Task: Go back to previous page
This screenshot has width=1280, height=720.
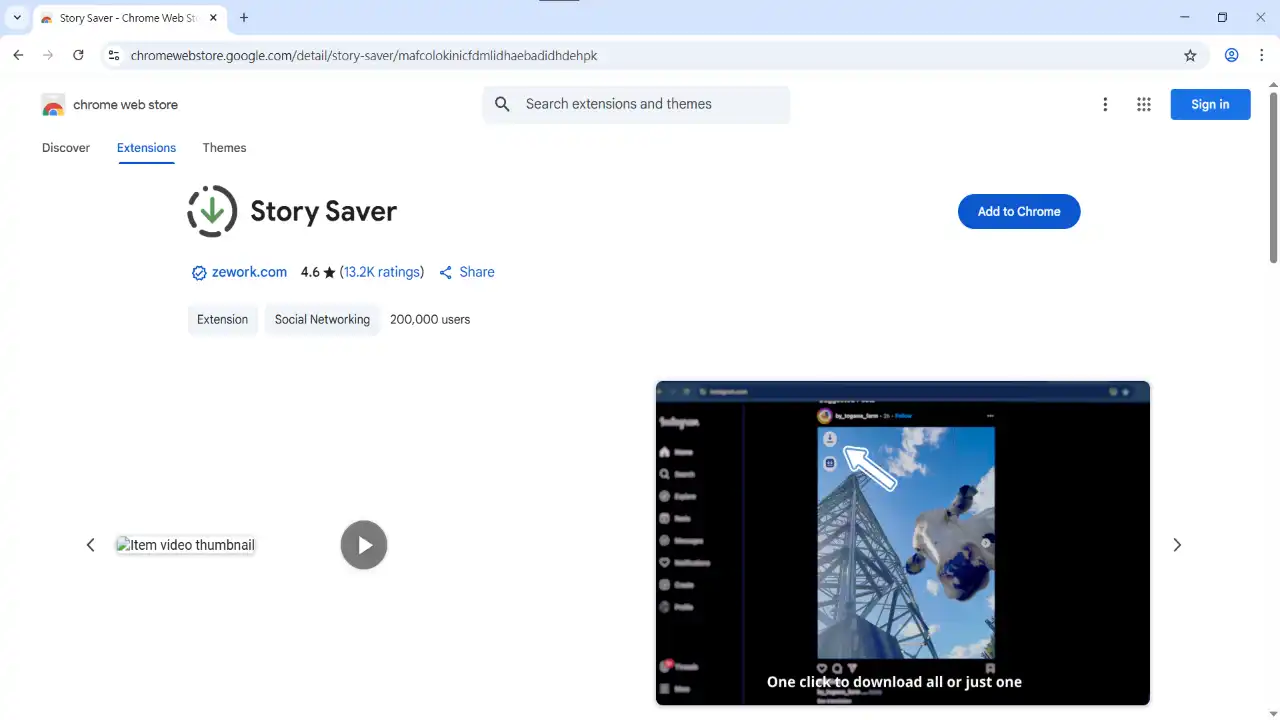Action: [18, 55]
